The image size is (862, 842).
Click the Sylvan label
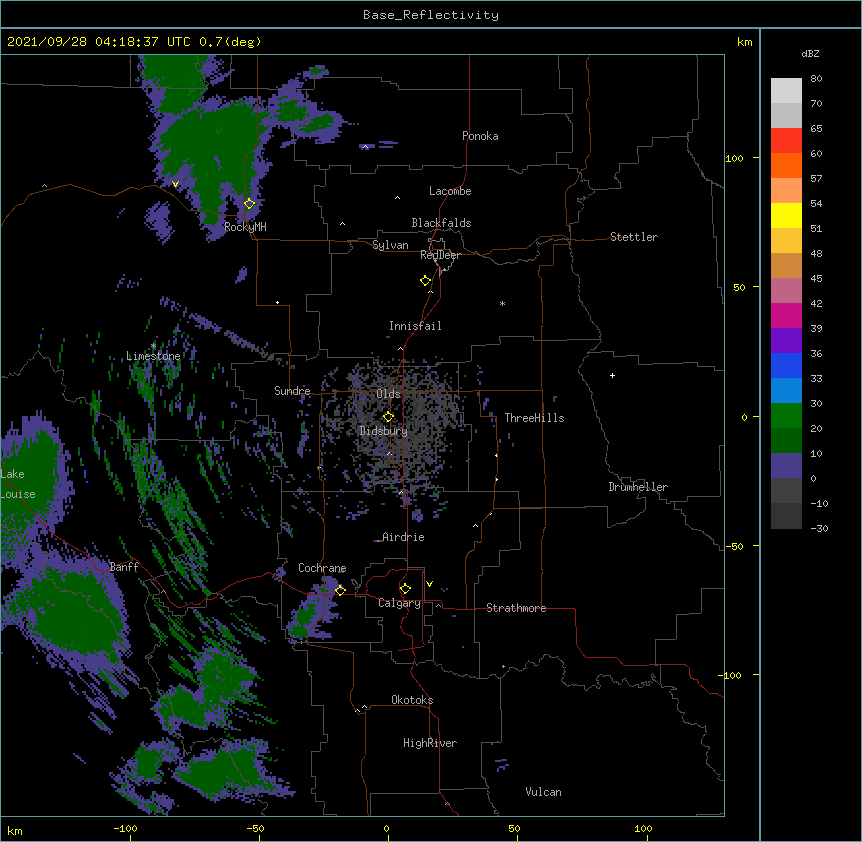[390, 245]
